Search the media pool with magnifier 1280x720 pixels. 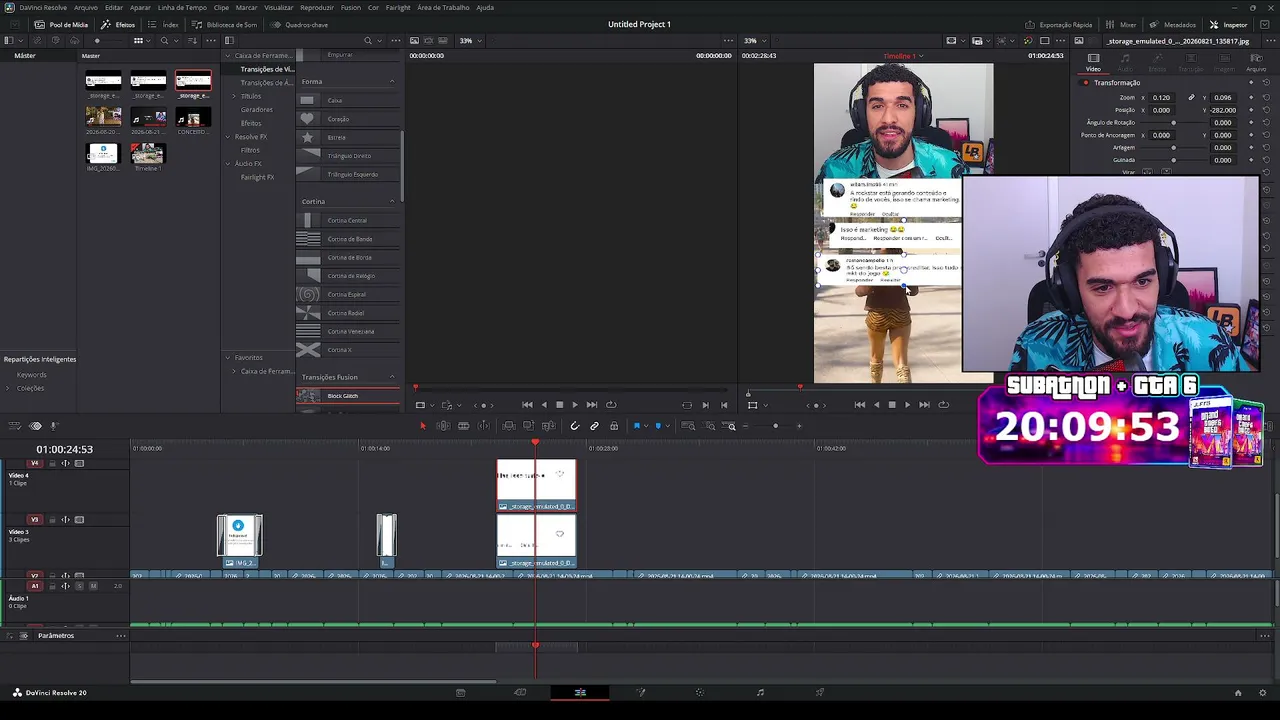click(164, 41)
